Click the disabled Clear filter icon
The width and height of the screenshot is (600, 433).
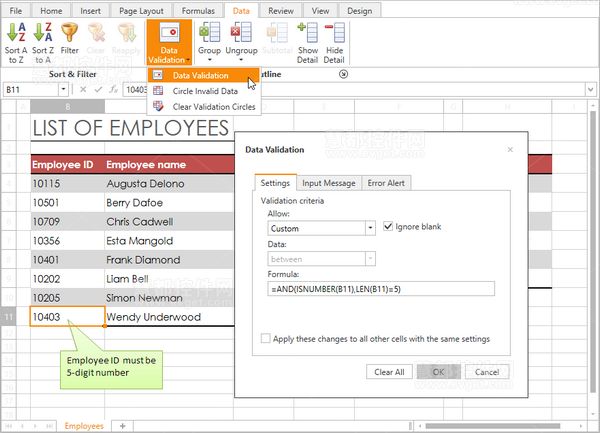[96, 32]
